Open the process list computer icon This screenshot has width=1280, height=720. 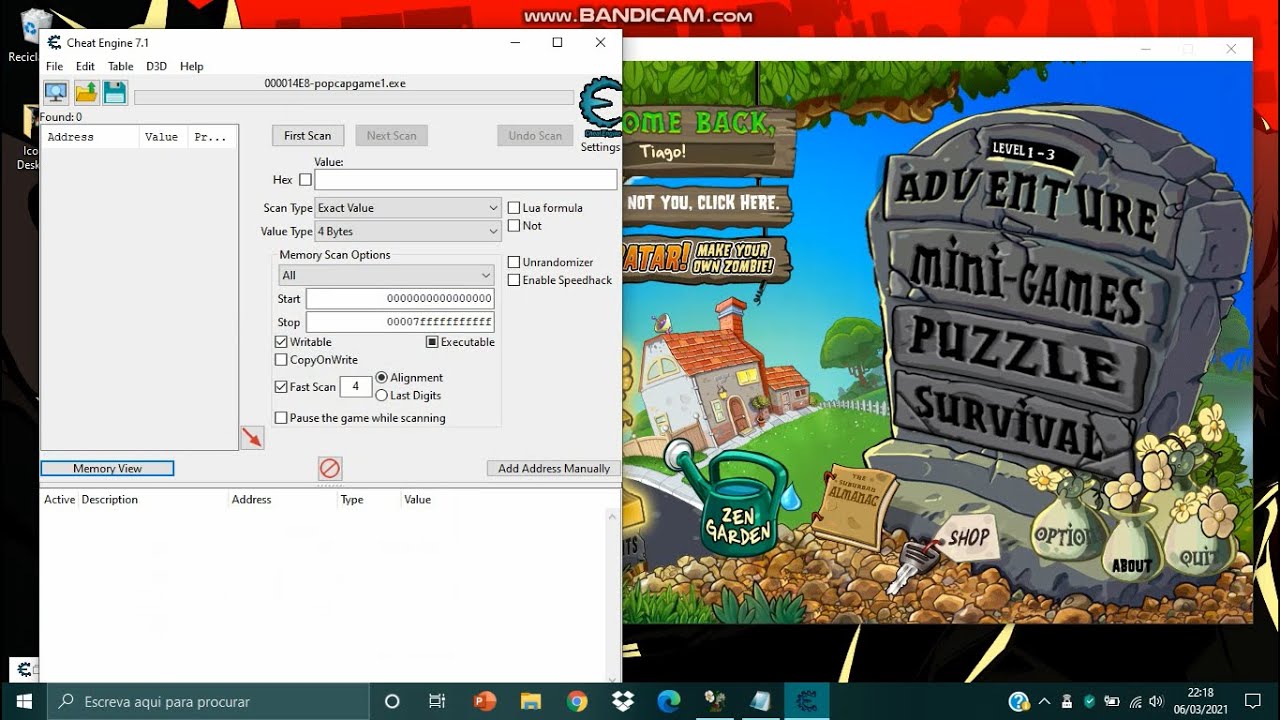(x=56, y=93)
